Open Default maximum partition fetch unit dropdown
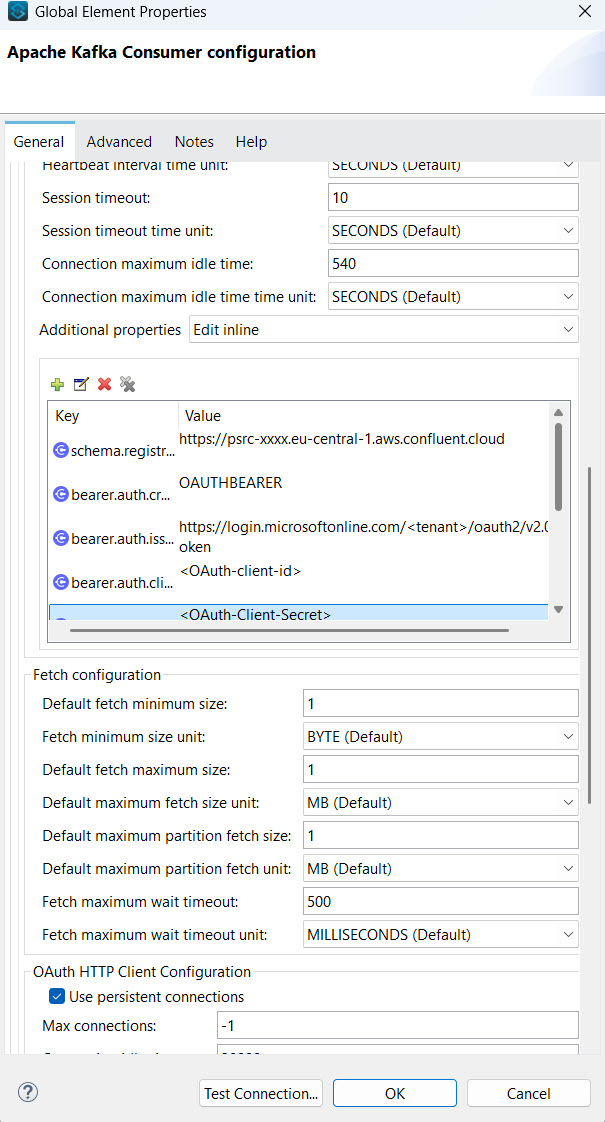Screen dimensions: 605x1122 pos(441,869)
